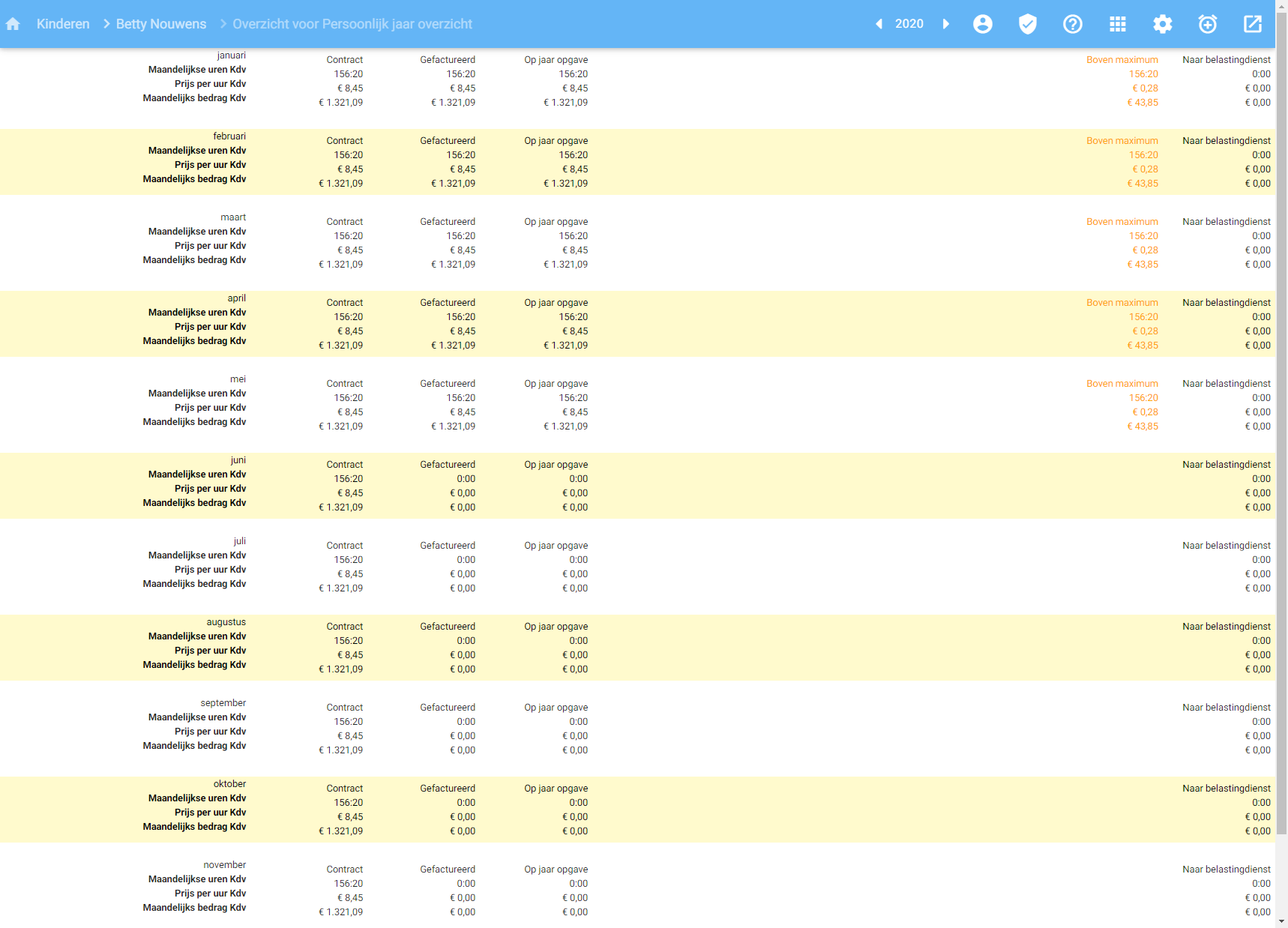Select the januari month label
This screenshot has width=1288, height=928.
(x=232, y=55)
